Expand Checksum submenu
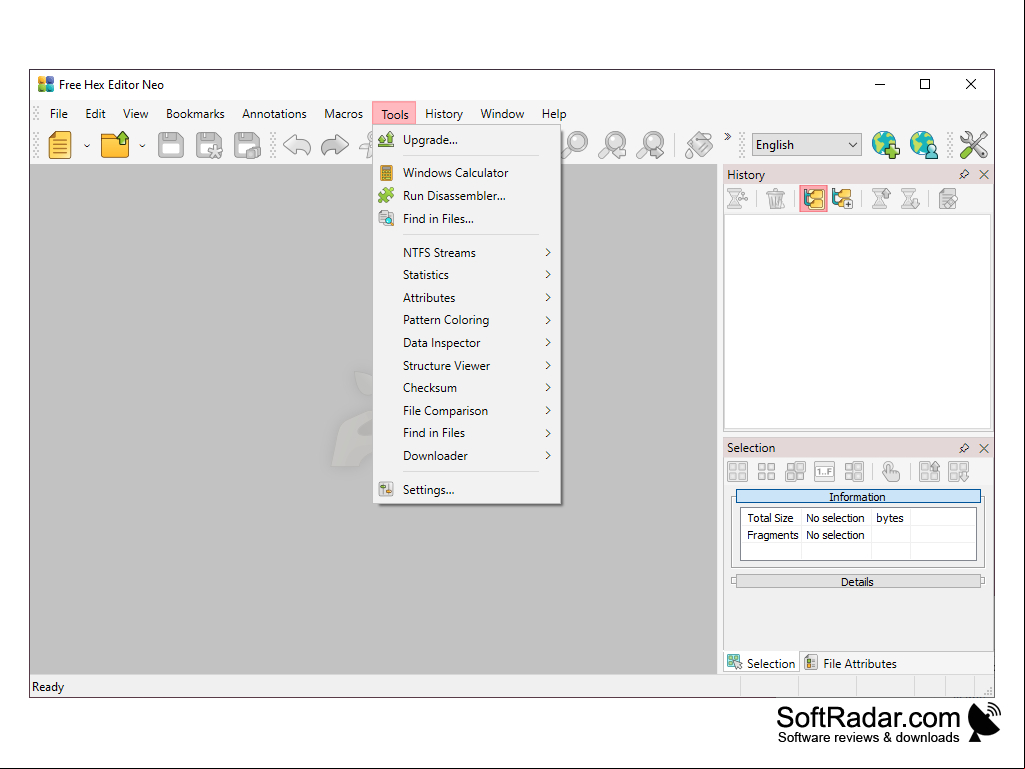The image size is (1025, 769). pos(467,388)
